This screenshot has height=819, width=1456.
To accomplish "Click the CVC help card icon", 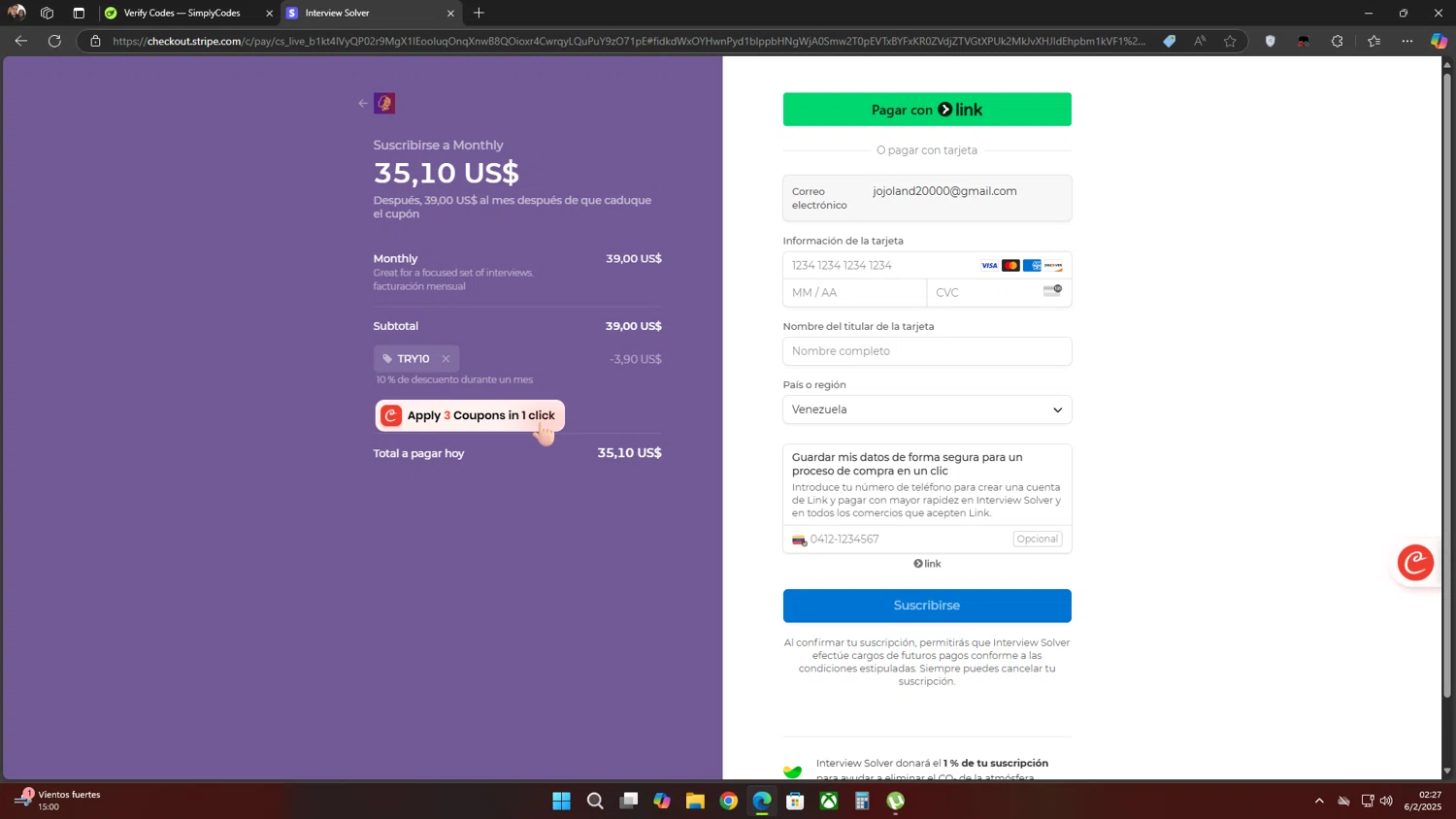I will click(x=1053, y=290).
